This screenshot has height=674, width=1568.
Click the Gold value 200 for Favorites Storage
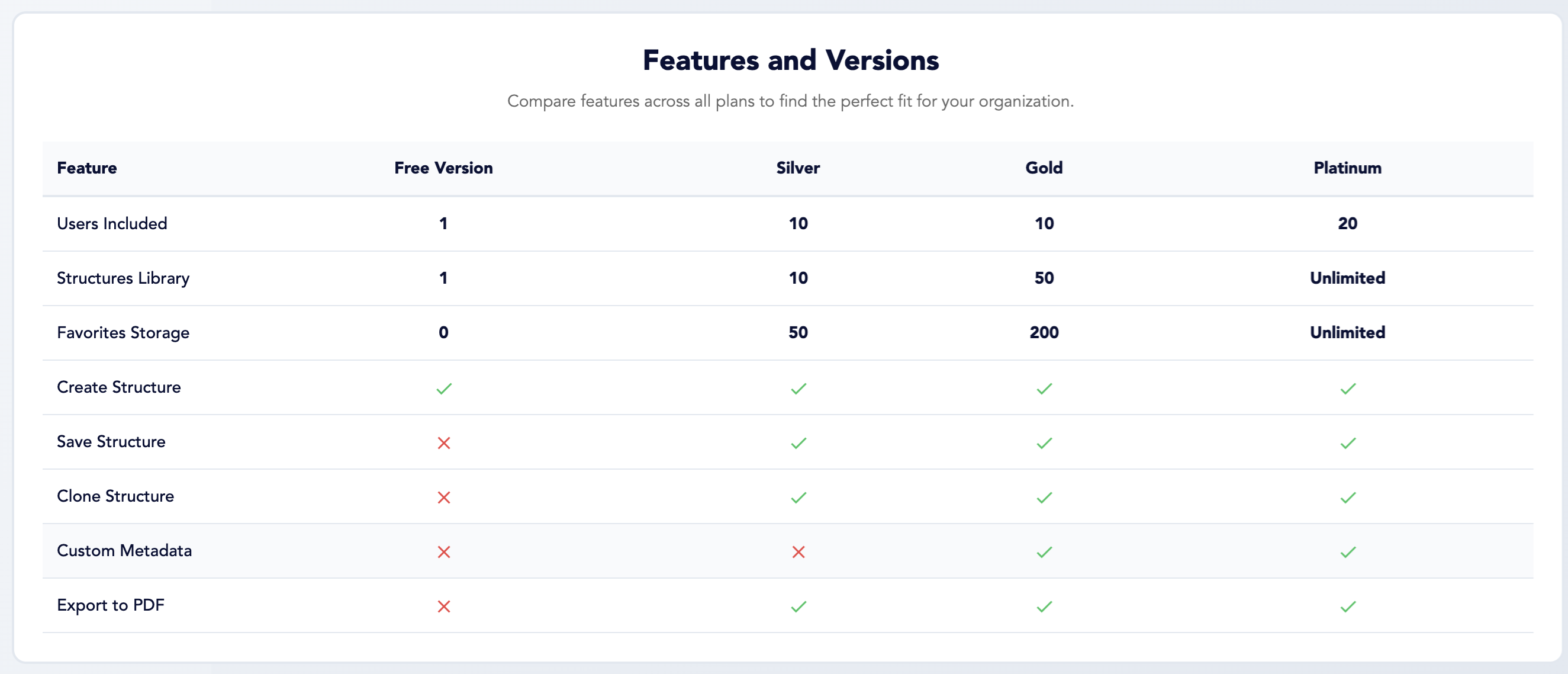[x=1044, y=332]
